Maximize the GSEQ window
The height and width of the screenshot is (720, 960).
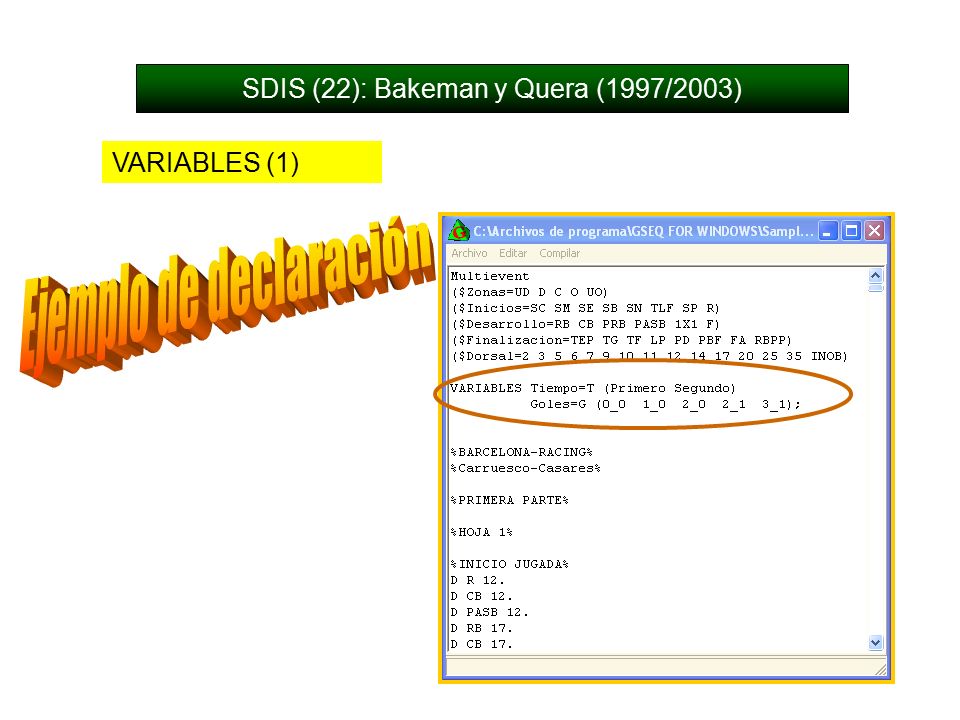(851, 231)
